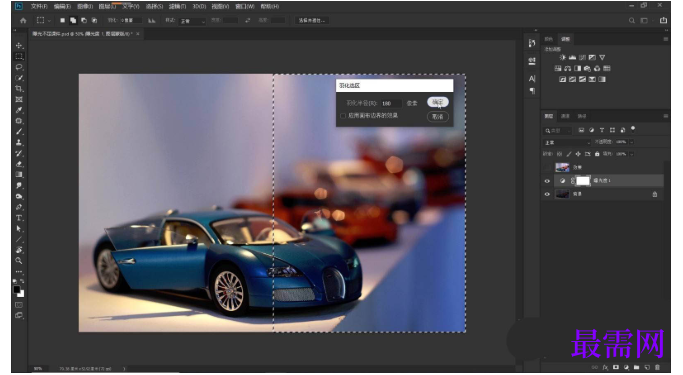This screenshot has height=375, width=683.
Task: Add a Curves adjustment icon
Action: (x=582, y=57)
